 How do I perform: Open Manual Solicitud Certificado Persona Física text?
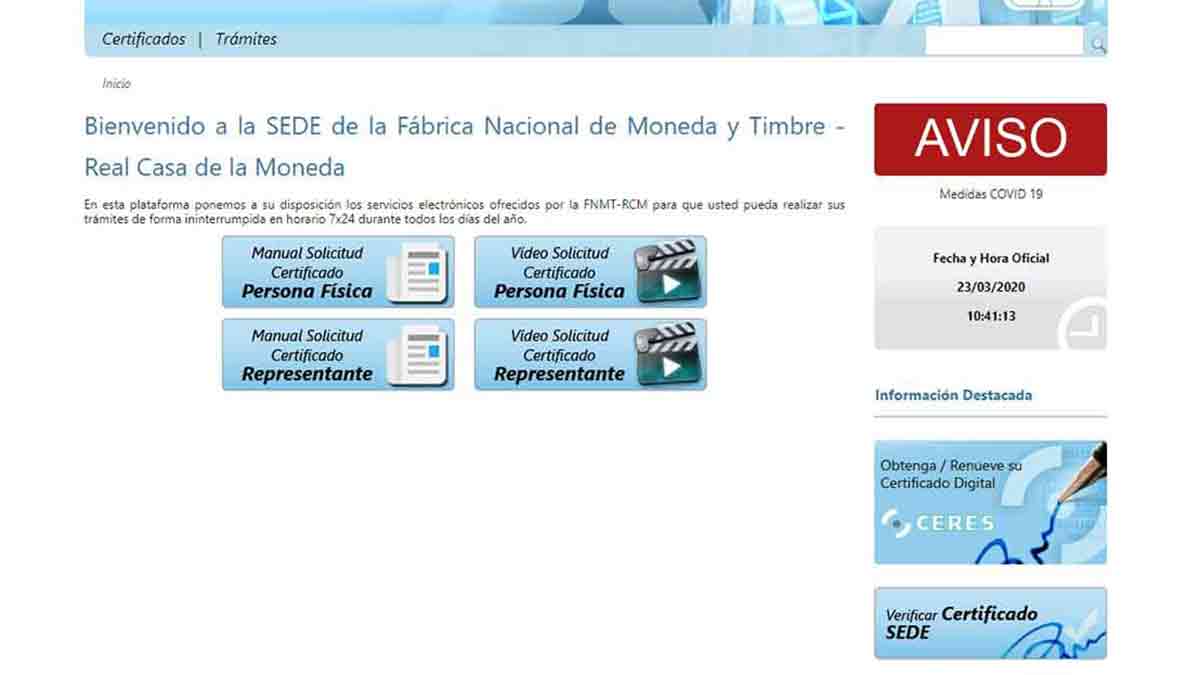[x=307, y=273]
